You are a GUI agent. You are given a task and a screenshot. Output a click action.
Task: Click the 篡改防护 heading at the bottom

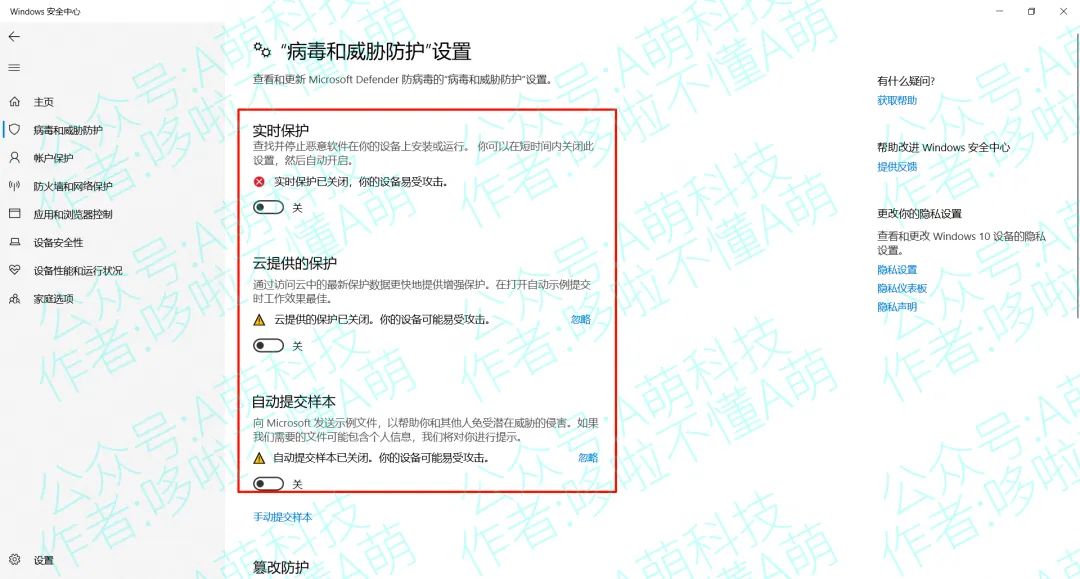pos(280,567)
